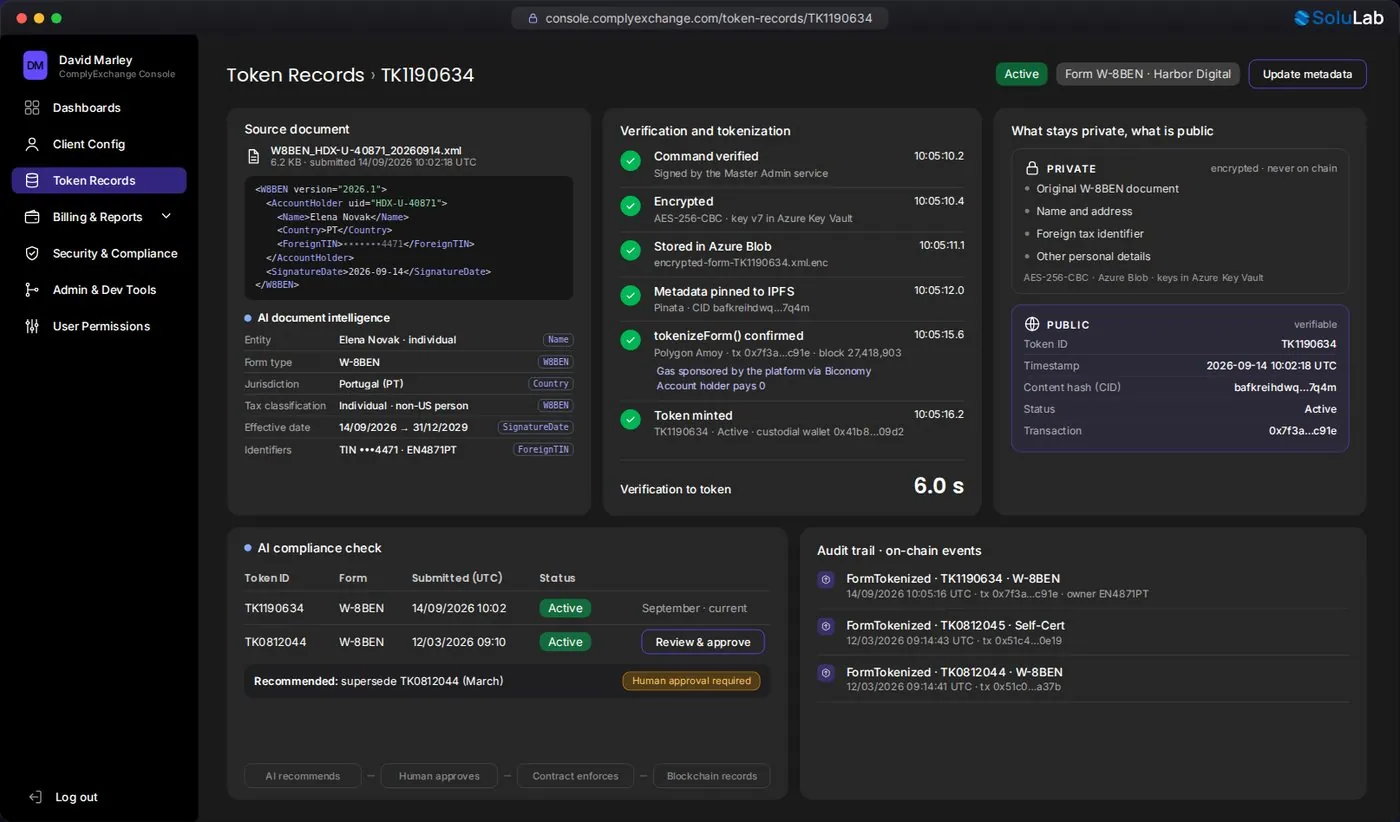Click the globe icon next to PUBLIC

tap(1032, 325)
